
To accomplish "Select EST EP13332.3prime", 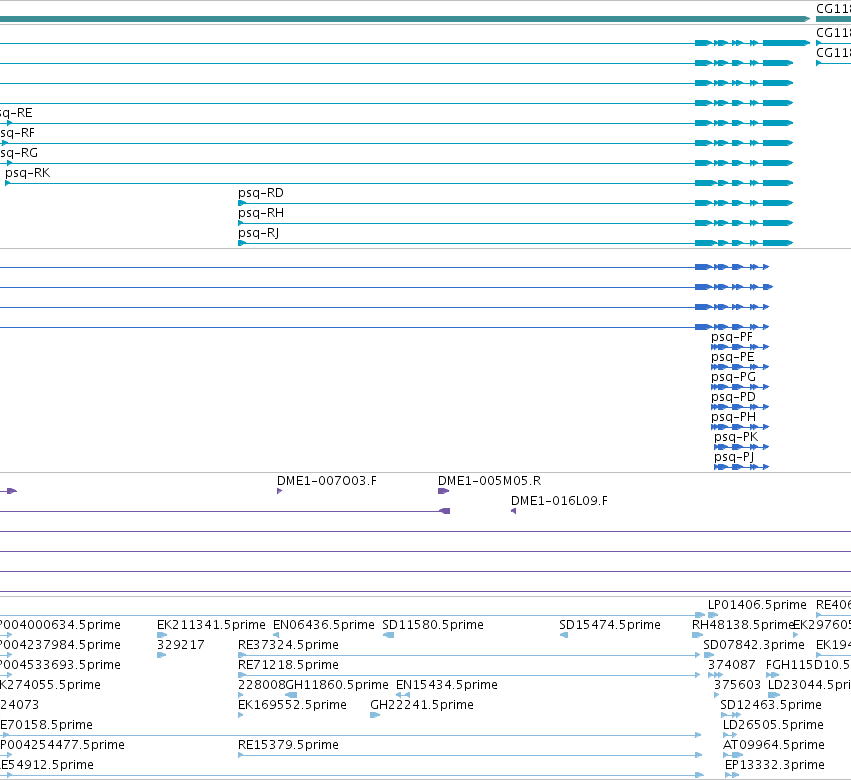I will point(775,765).
